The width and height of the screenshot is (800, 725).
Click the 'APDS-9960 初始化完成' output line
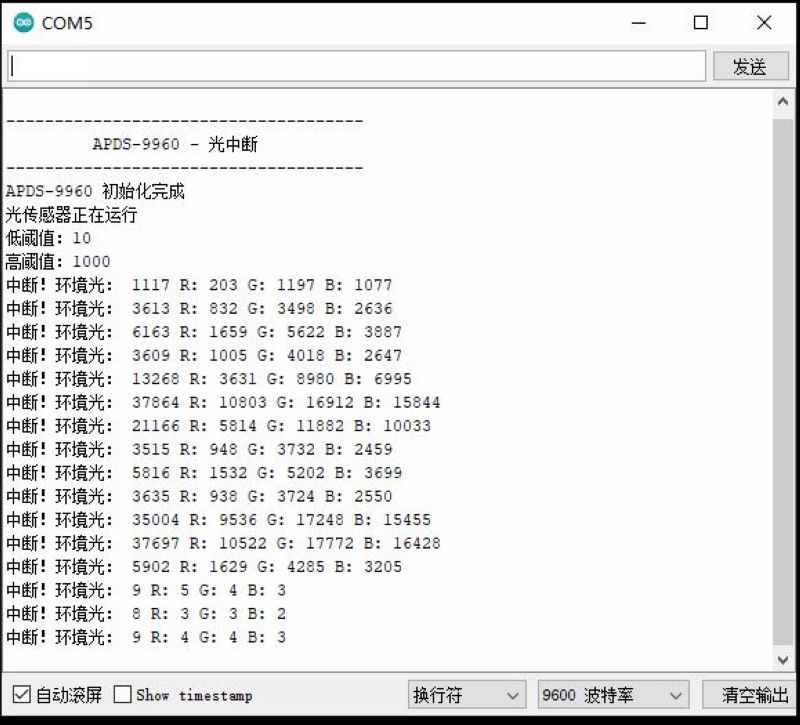[95, 191]
